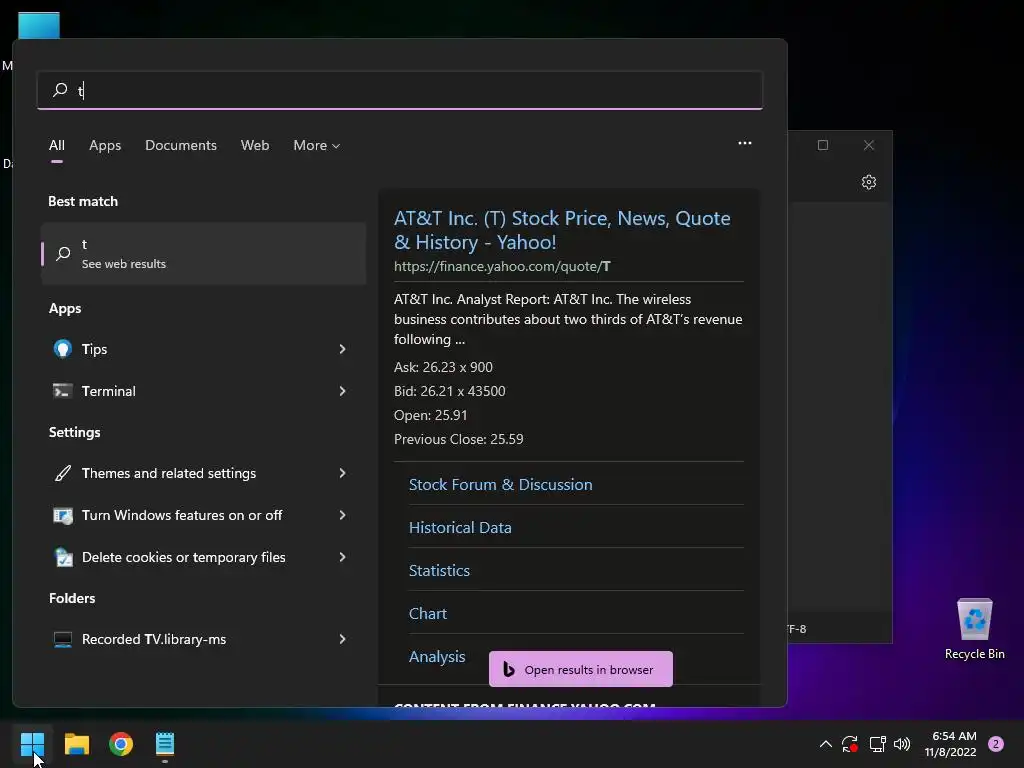Open the Tips app result
Screen dimensions: 1024x768
(x=204, y=349)
